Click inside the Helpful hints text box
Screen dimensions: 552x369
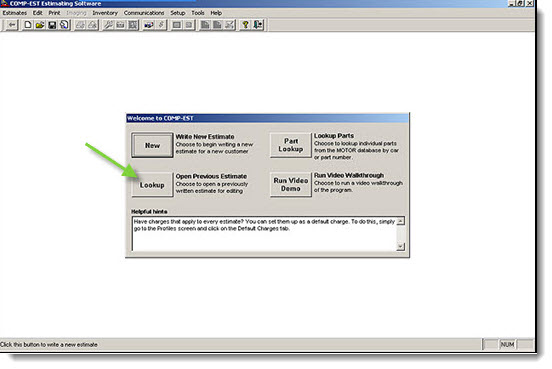pyautogui.click(x=265, y=234)
